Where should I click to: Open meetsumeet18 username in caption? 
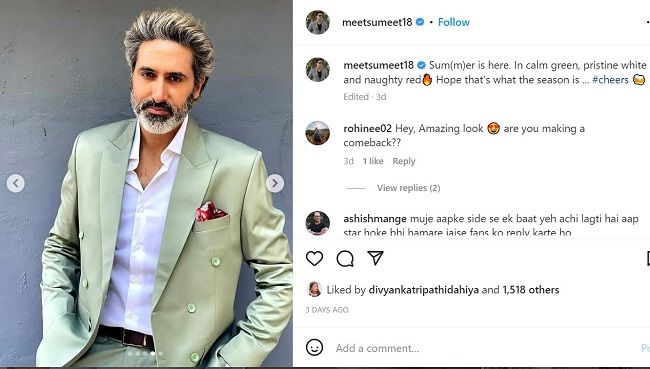coord(378,65)
